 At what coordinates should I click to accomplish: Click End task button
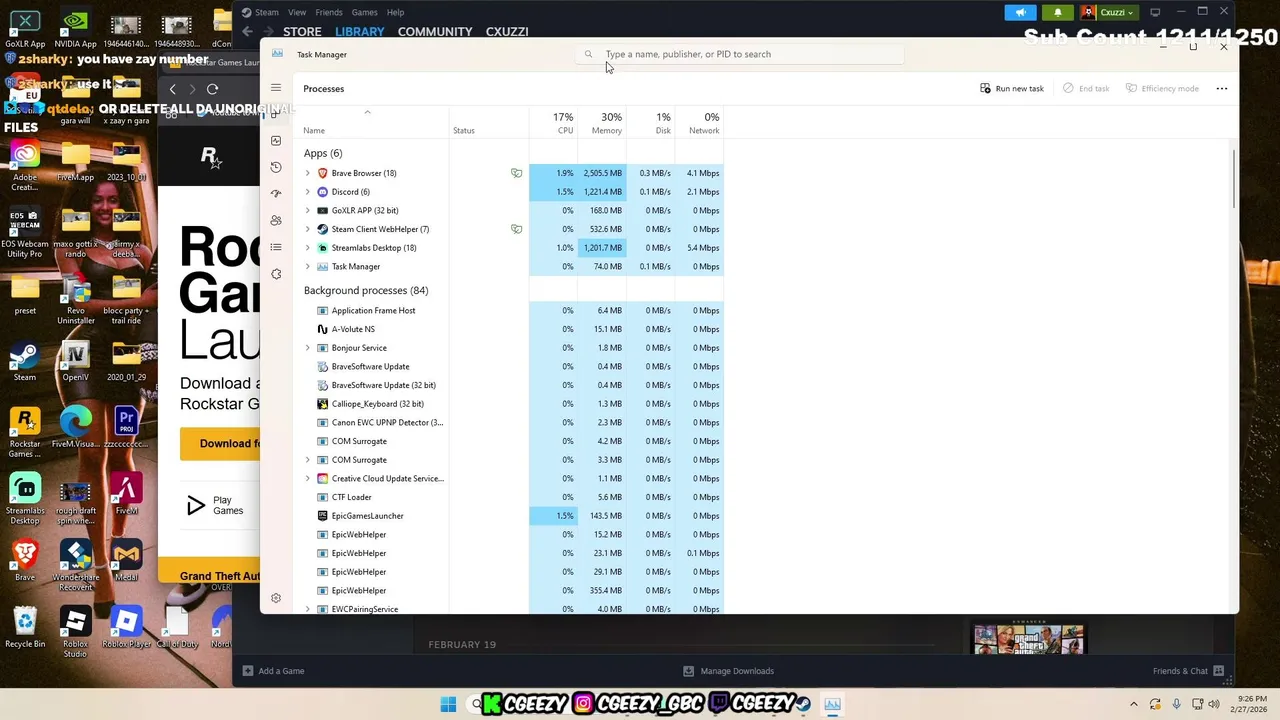1086,88
